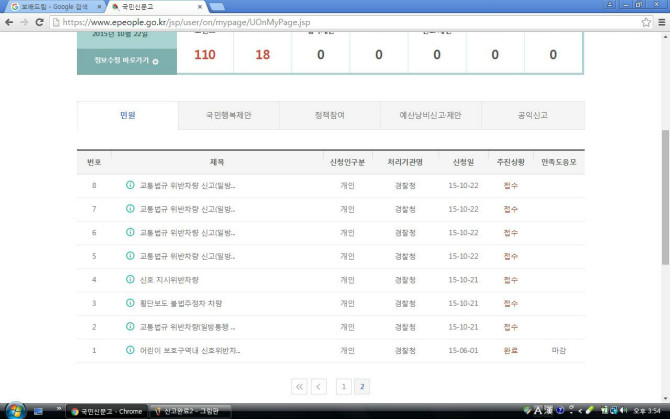Image resolution: width=670 pixels, height=419 pixels.
Task: Go back to the previous page
Action: pos(9,22)
